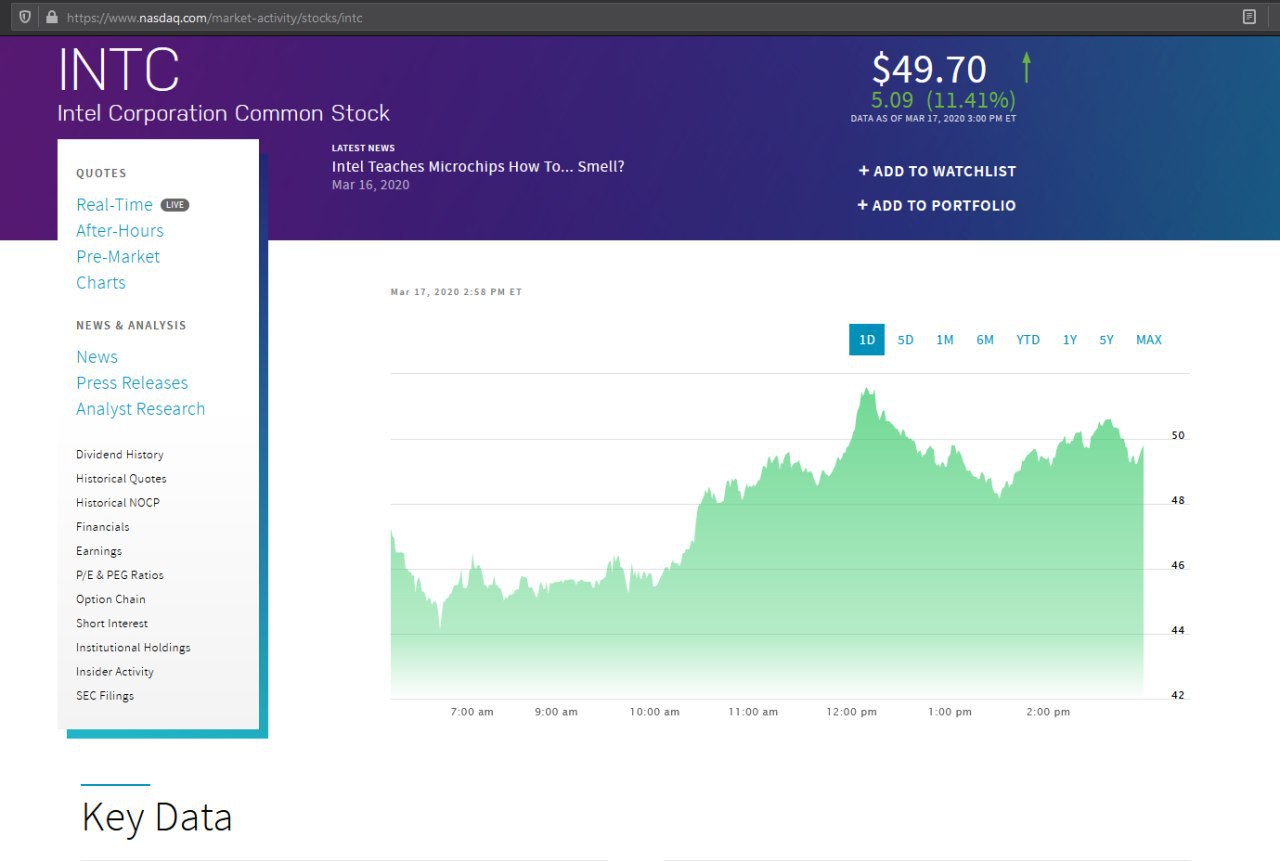Open Institutional Holdings link
The width and height of the screenshot is (1280, 862).
(x=133, y=647)
